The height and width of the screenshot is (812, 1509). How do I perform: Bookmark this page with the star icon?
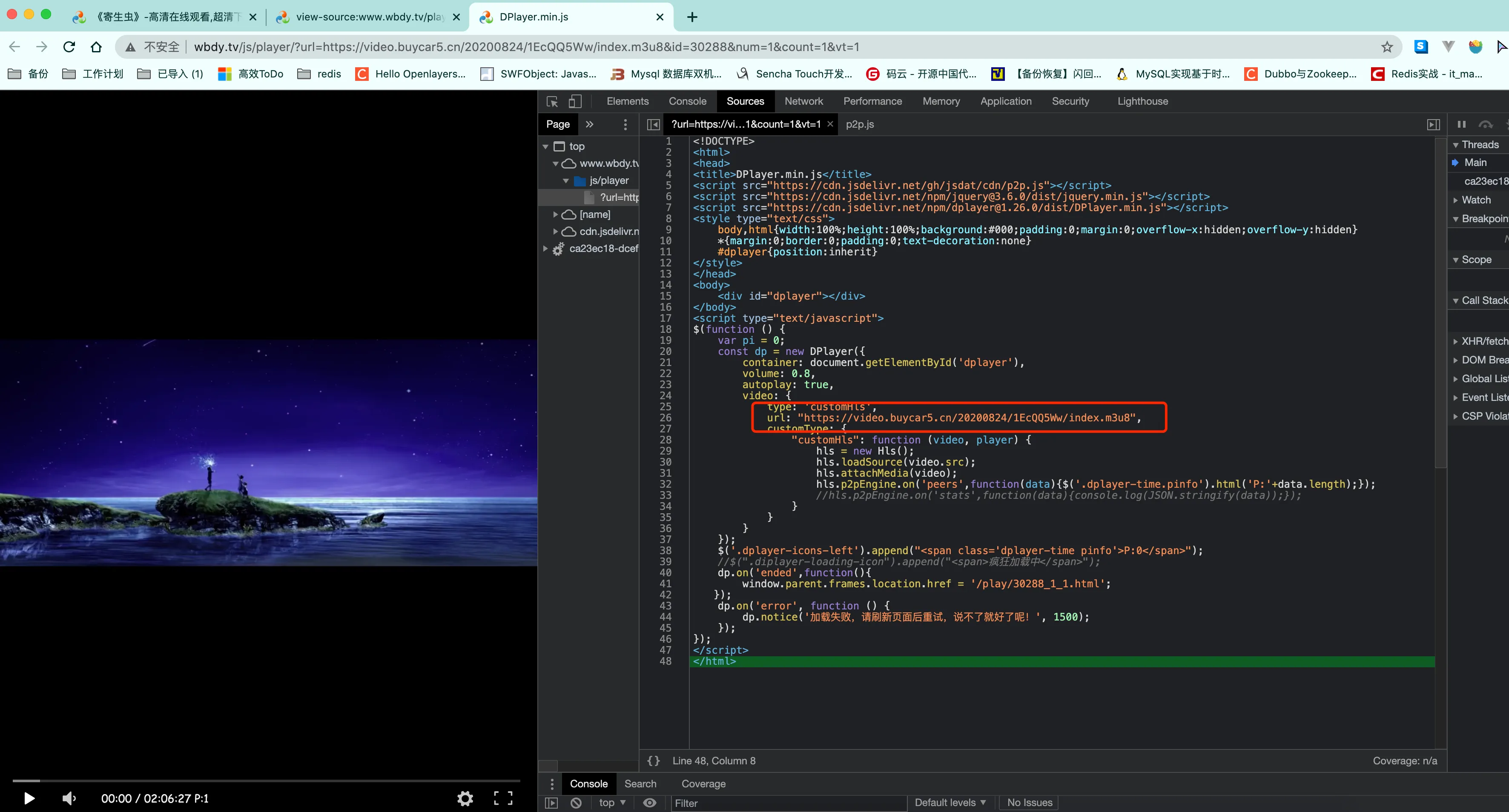(x=1386, y=47)
